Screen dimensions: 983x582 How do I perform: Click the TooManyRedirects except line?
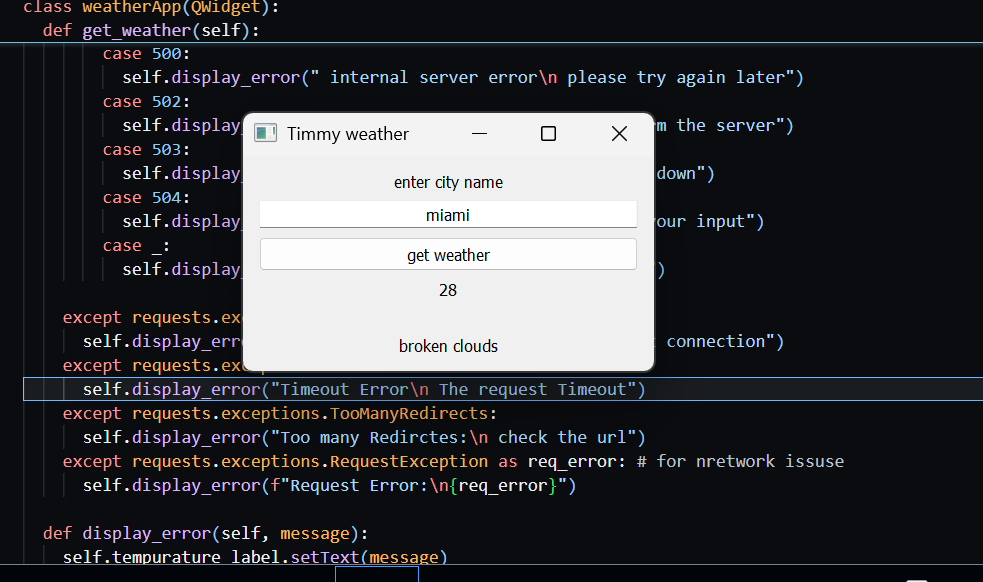[280, 413]
